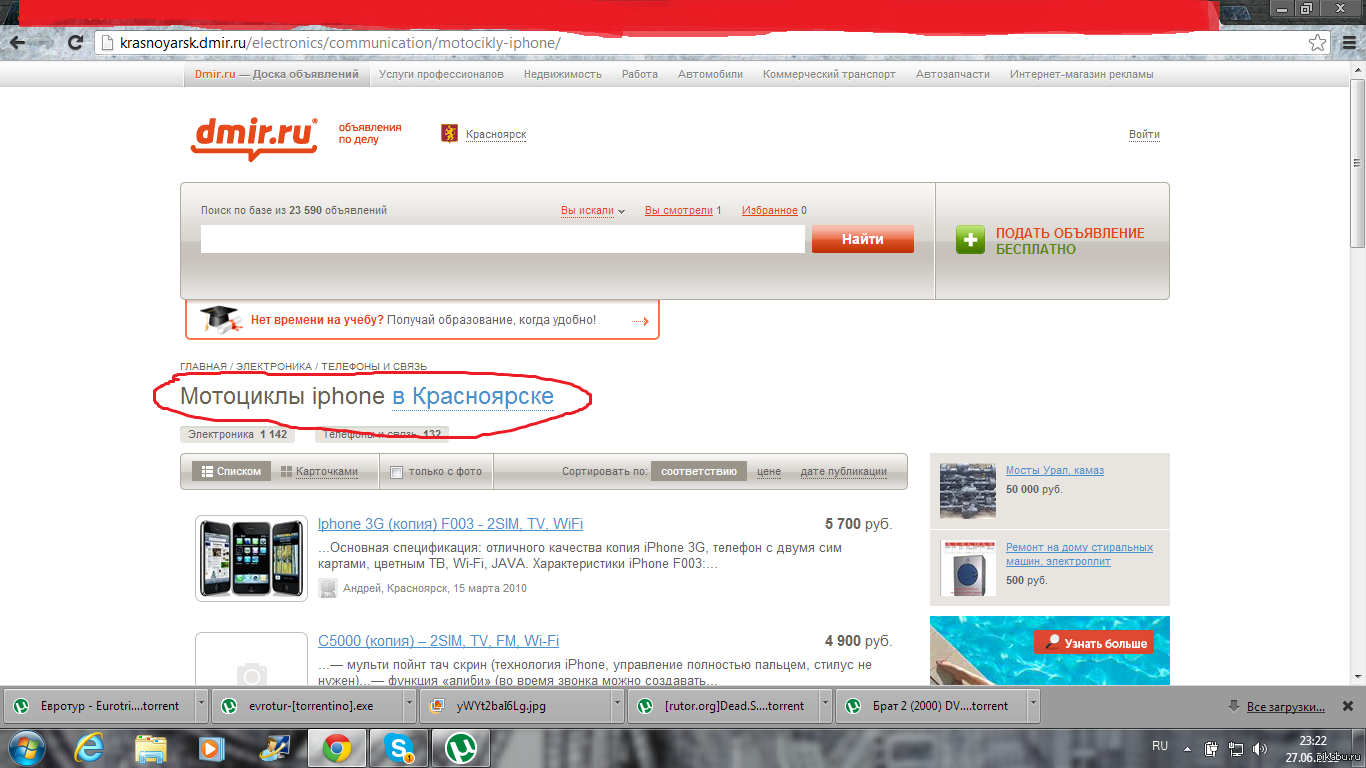Open dropdown arrow for Брат 2 torrent
Image resolution: width=1366 pixels, height=768 pixels.
tap(1033, 705)
